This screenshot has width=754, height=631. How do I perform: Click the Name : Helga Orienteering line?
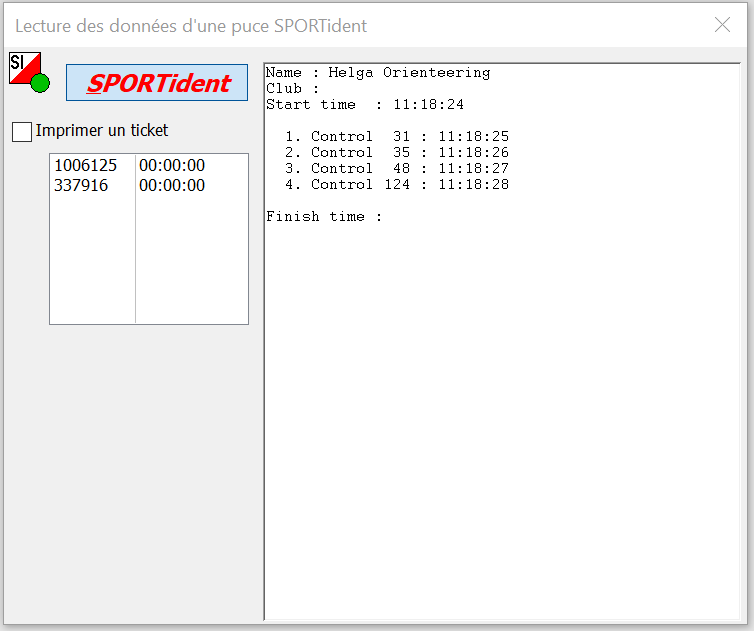point(378,73)
